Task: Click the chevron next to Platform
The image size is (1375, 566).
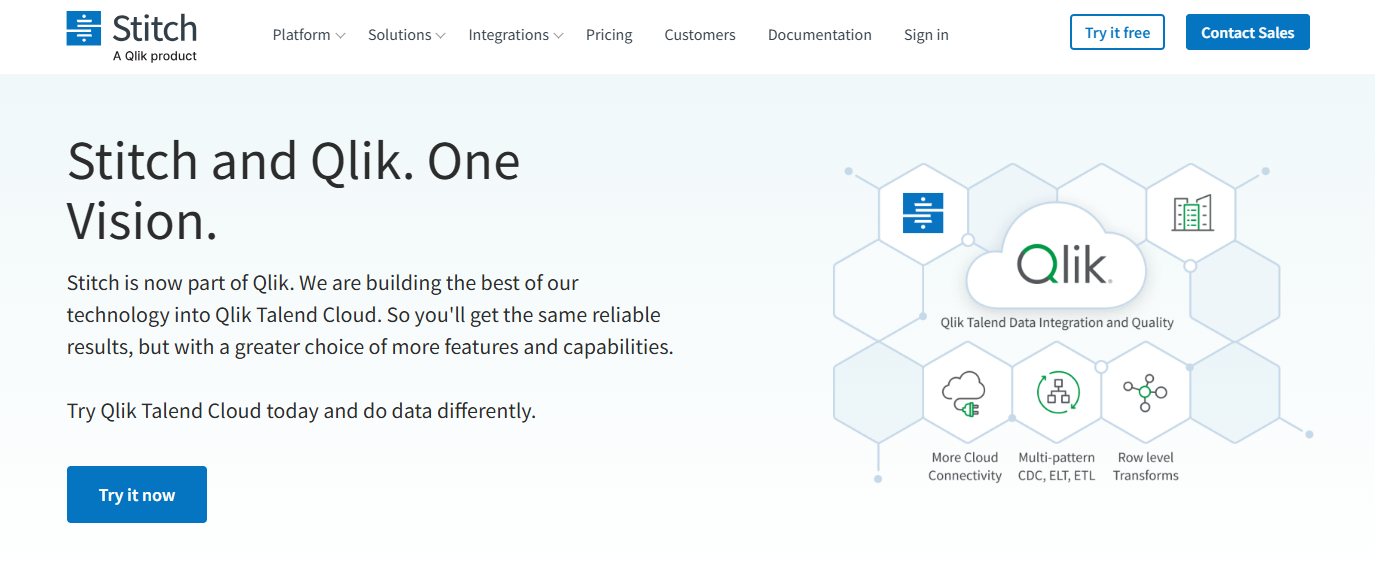Action: 341,36
